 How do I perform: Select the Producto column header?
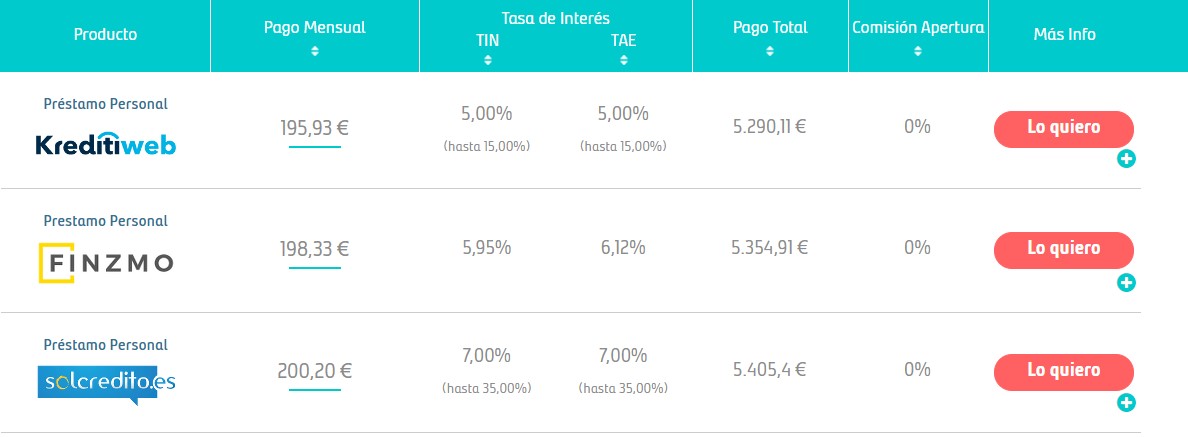105,35
